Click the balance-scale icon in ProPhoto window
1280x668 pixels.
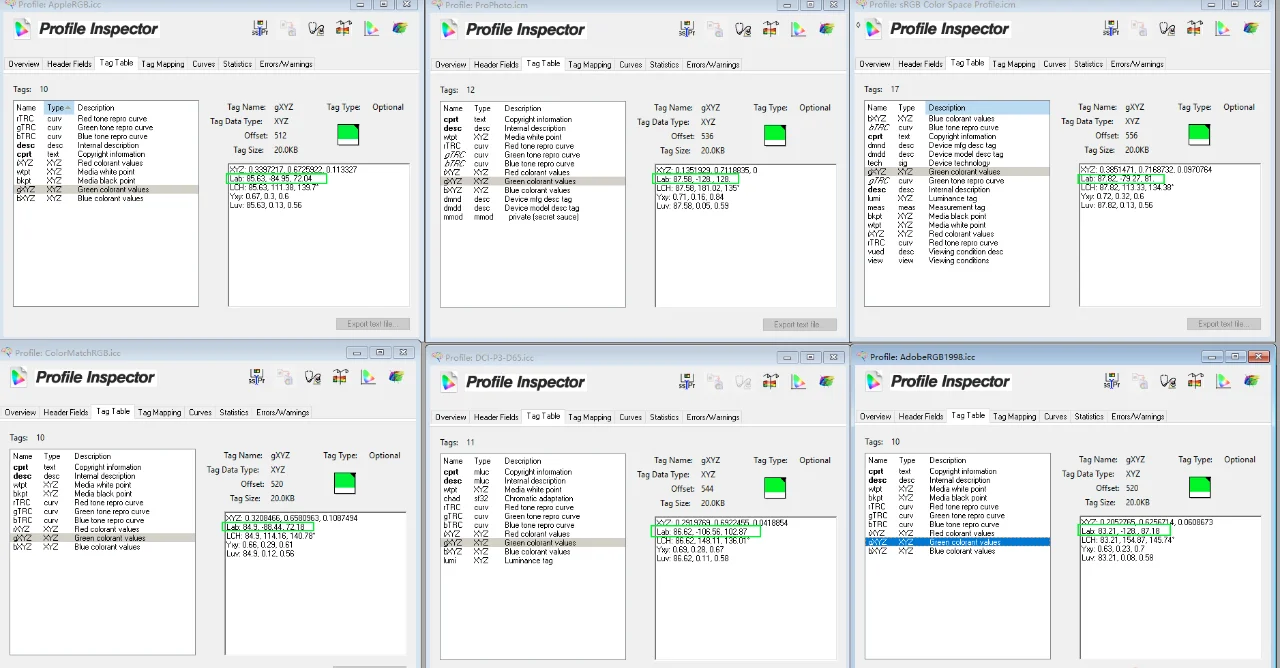coord(771,29)
